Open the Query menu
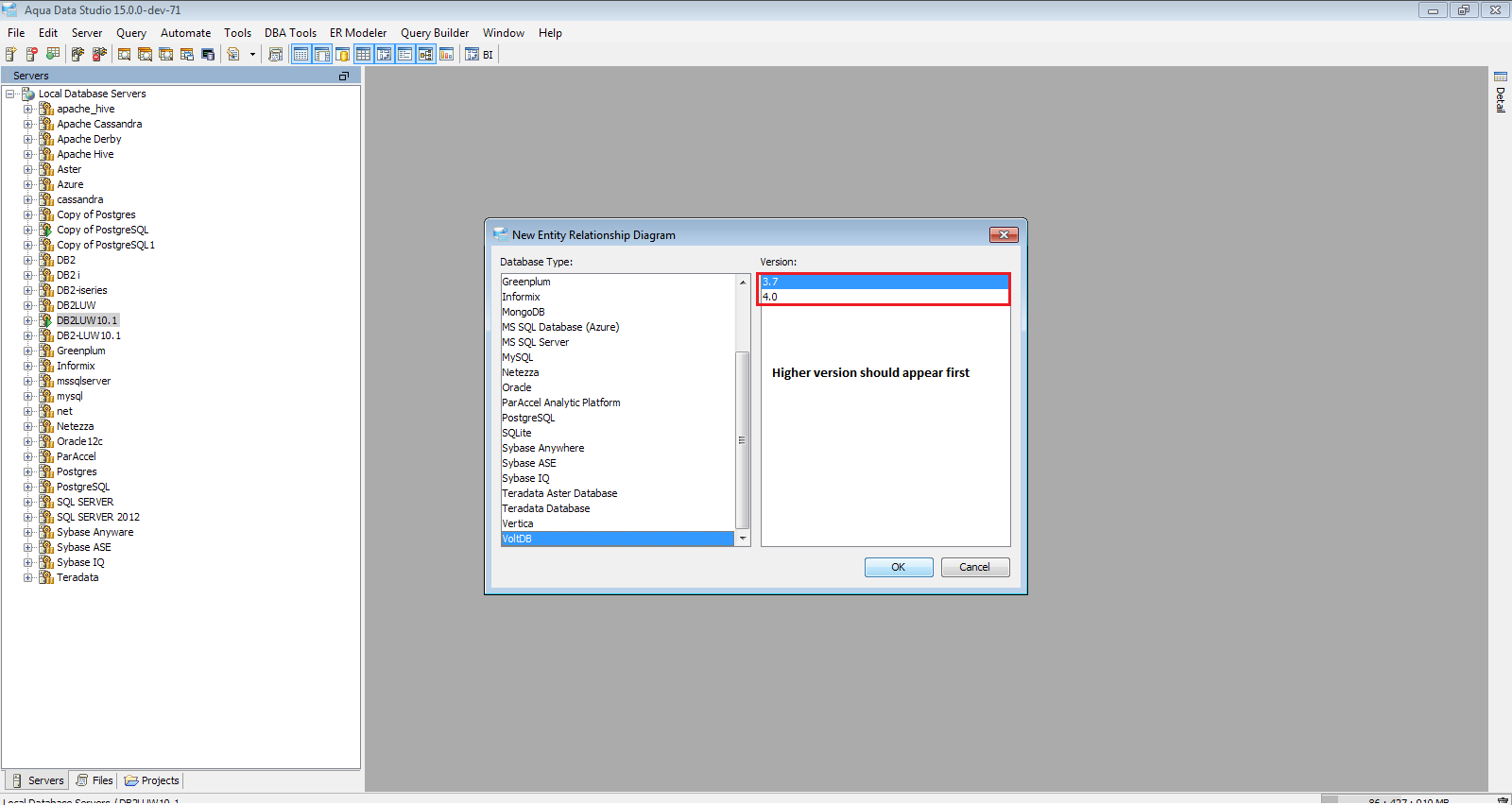Image resolution: width=1512 pixels, height=805 pixels. (x=131, y=33)
